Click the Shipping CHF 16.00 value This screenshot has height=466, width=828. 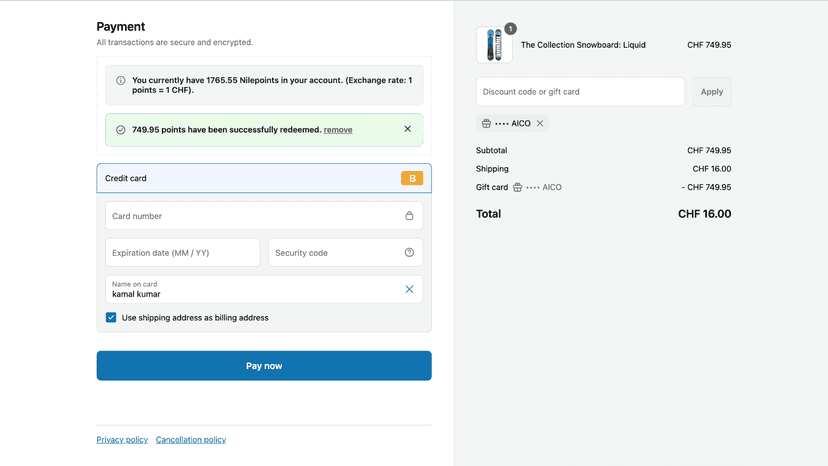coord(712,169)
